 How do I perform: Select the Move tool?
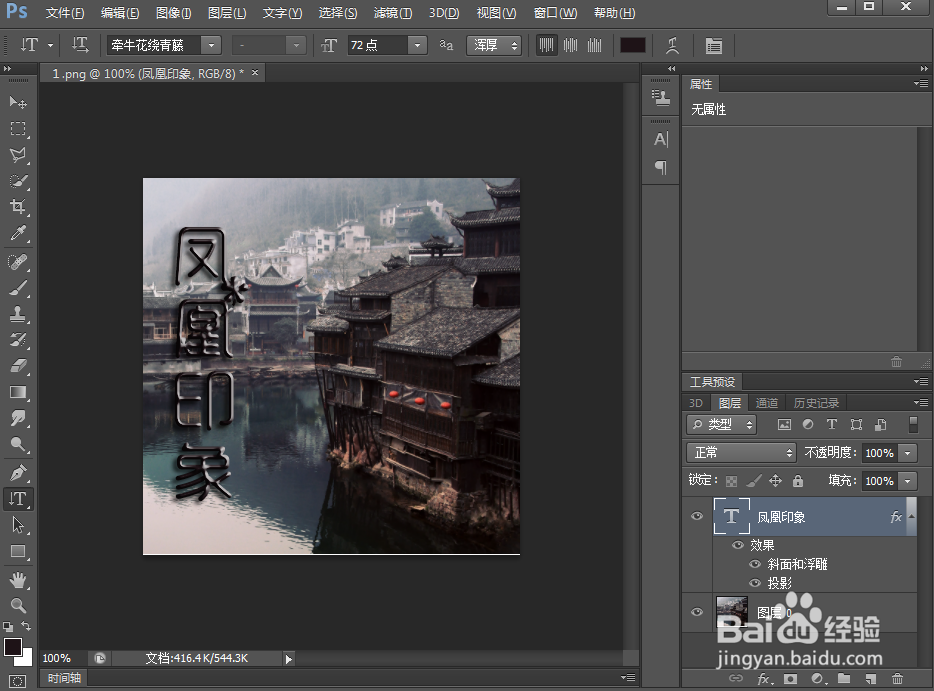pyautogui.click(x=18, y=102)
